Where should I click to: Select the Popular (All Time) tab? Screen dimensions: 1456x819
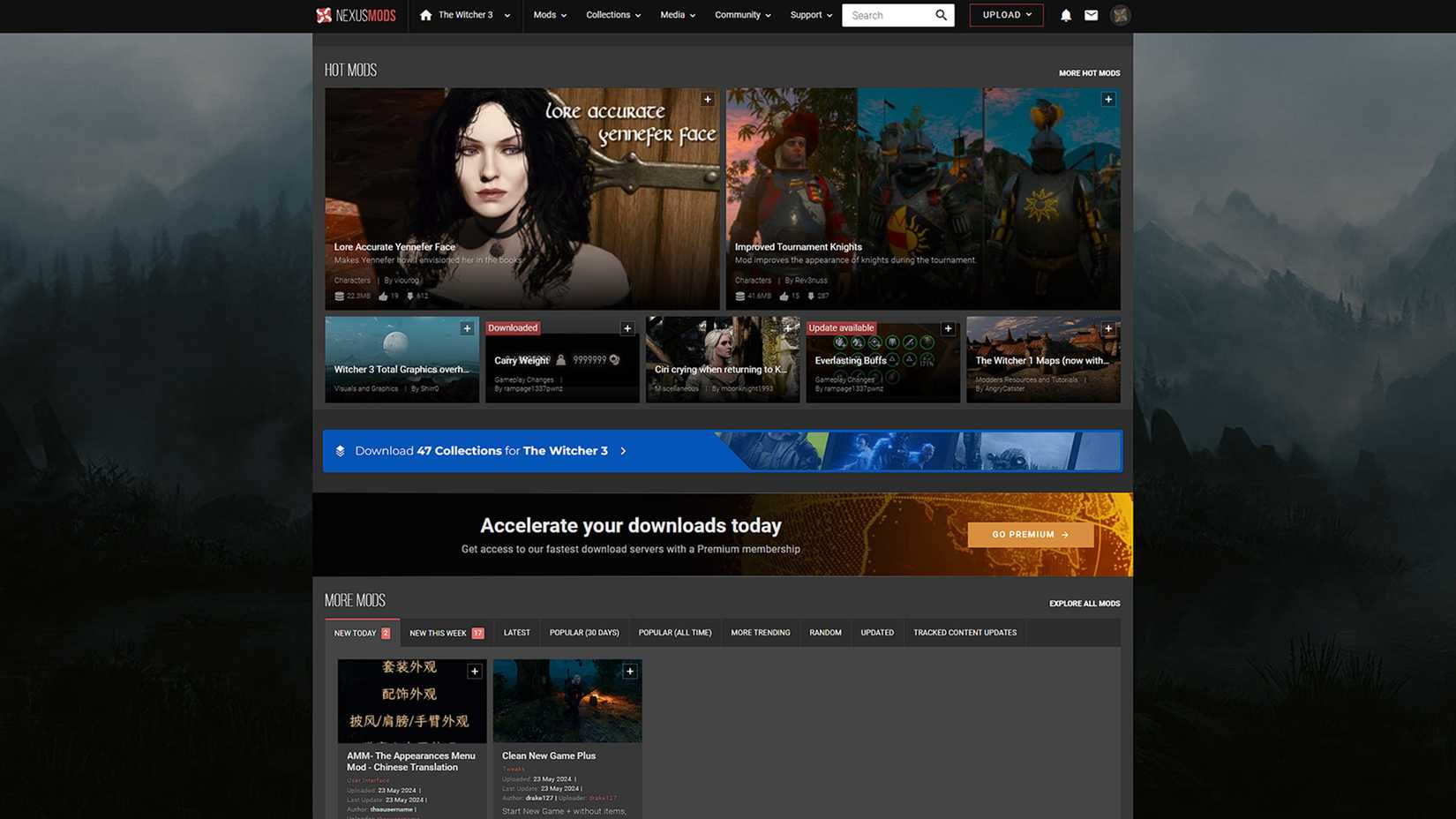point(674,633)
